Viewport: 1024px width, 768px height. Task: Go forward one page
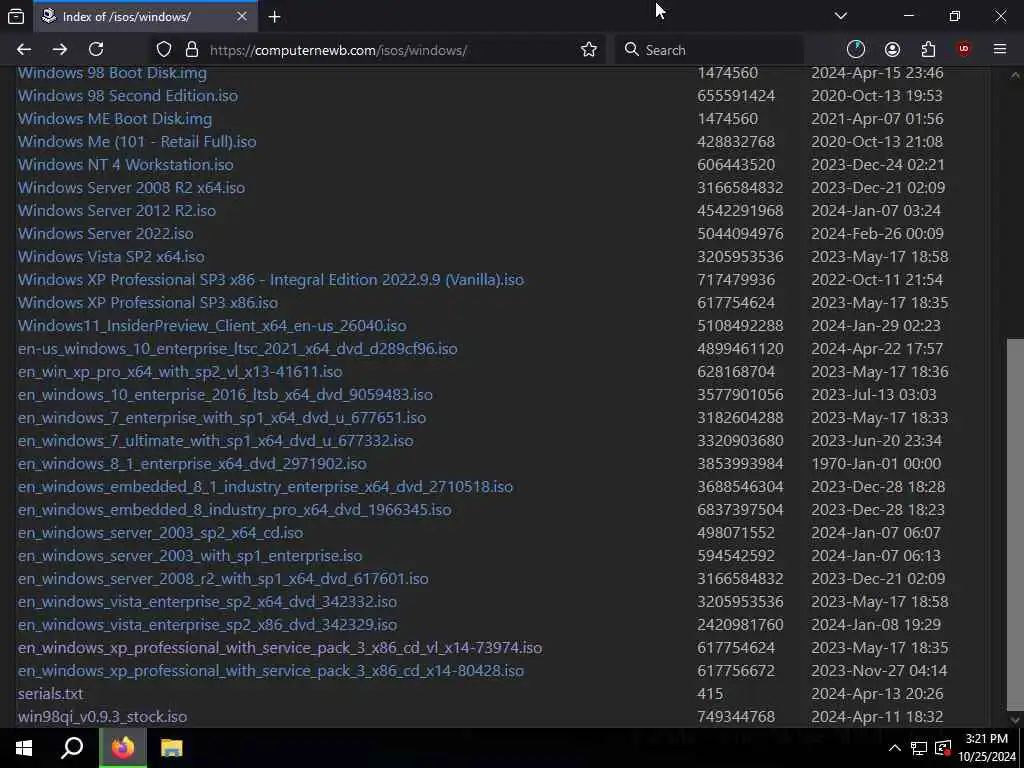[x=60, y=50]
